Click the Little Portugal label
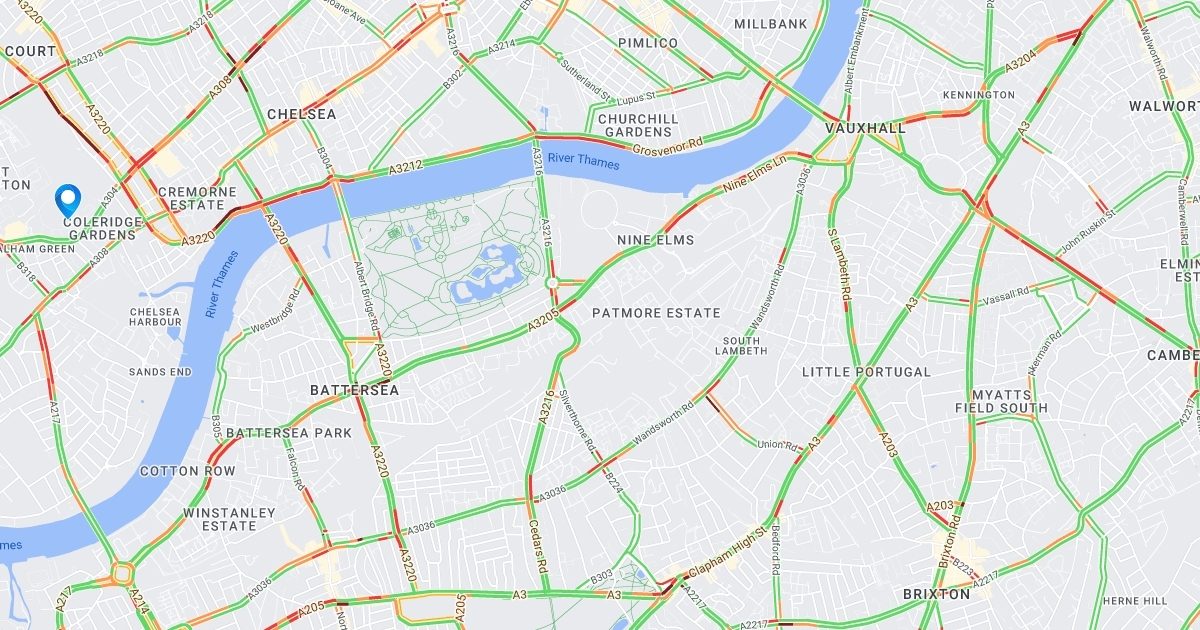 (x=866, y=372)
